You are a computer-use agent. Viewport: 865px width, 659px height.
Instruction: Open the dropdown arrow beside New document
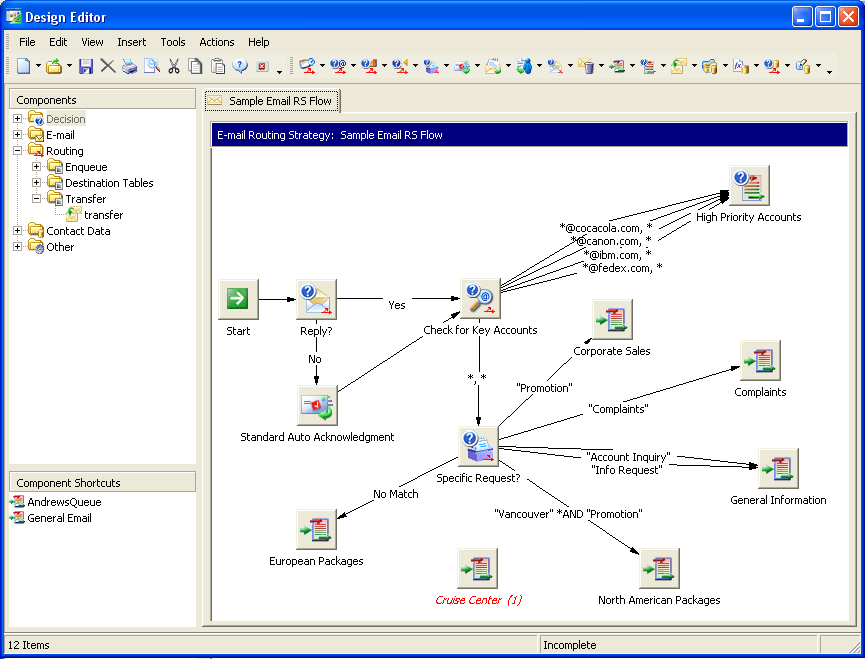[x=39, y=67]
